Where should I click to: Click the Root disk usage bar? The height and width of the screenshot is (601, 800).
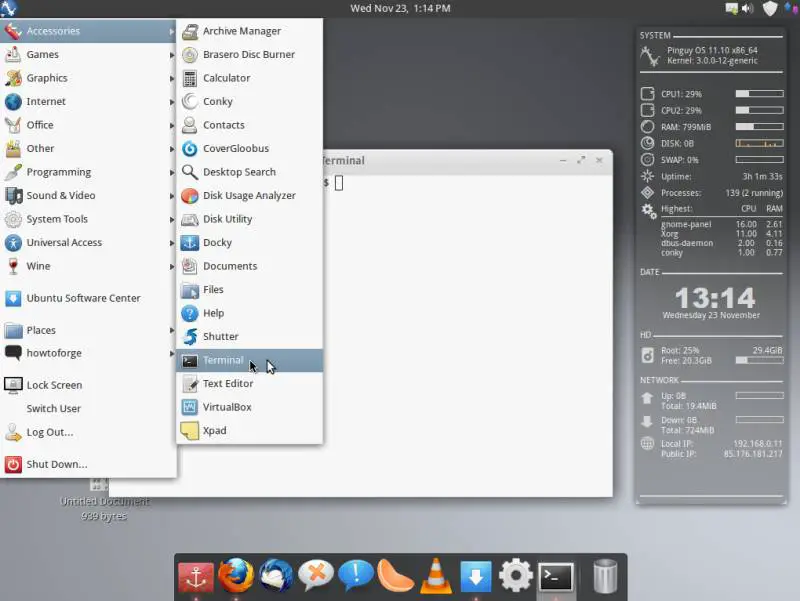click(x=759, y=360)
